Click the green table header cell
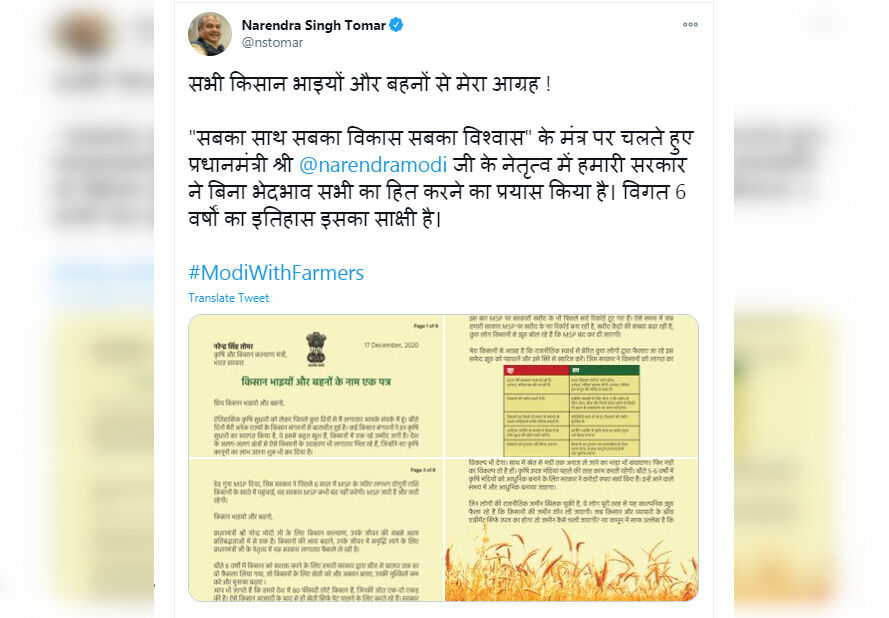 pyautogui.click(x=604, y=370)
